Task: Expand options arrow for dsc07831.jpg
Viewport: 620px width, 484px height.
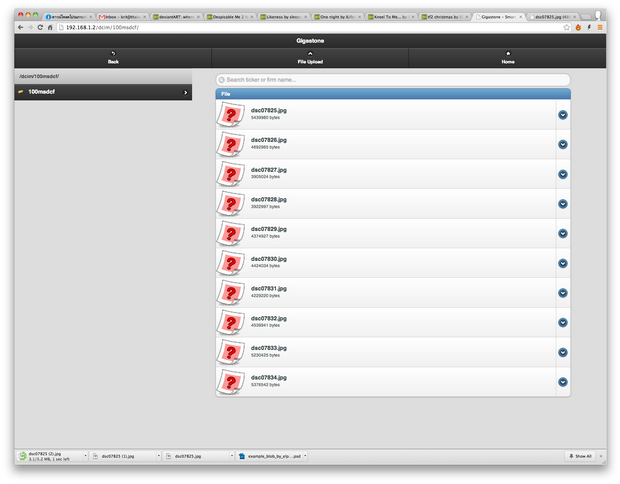Action: click(x=563, y=293)
